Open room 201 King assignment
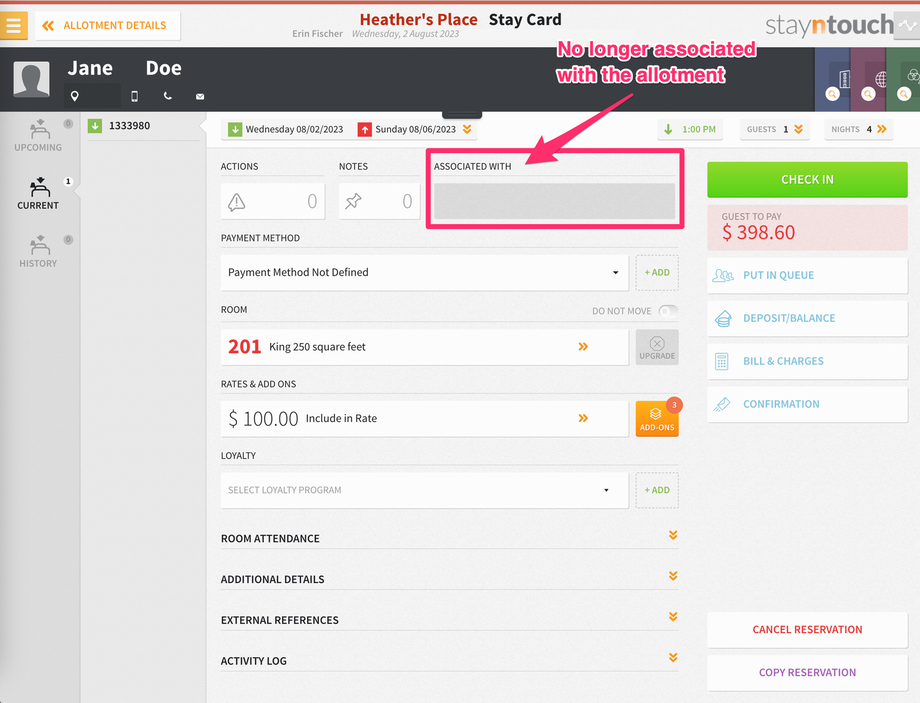The image size is (920, 703). [x=424, y=347]
